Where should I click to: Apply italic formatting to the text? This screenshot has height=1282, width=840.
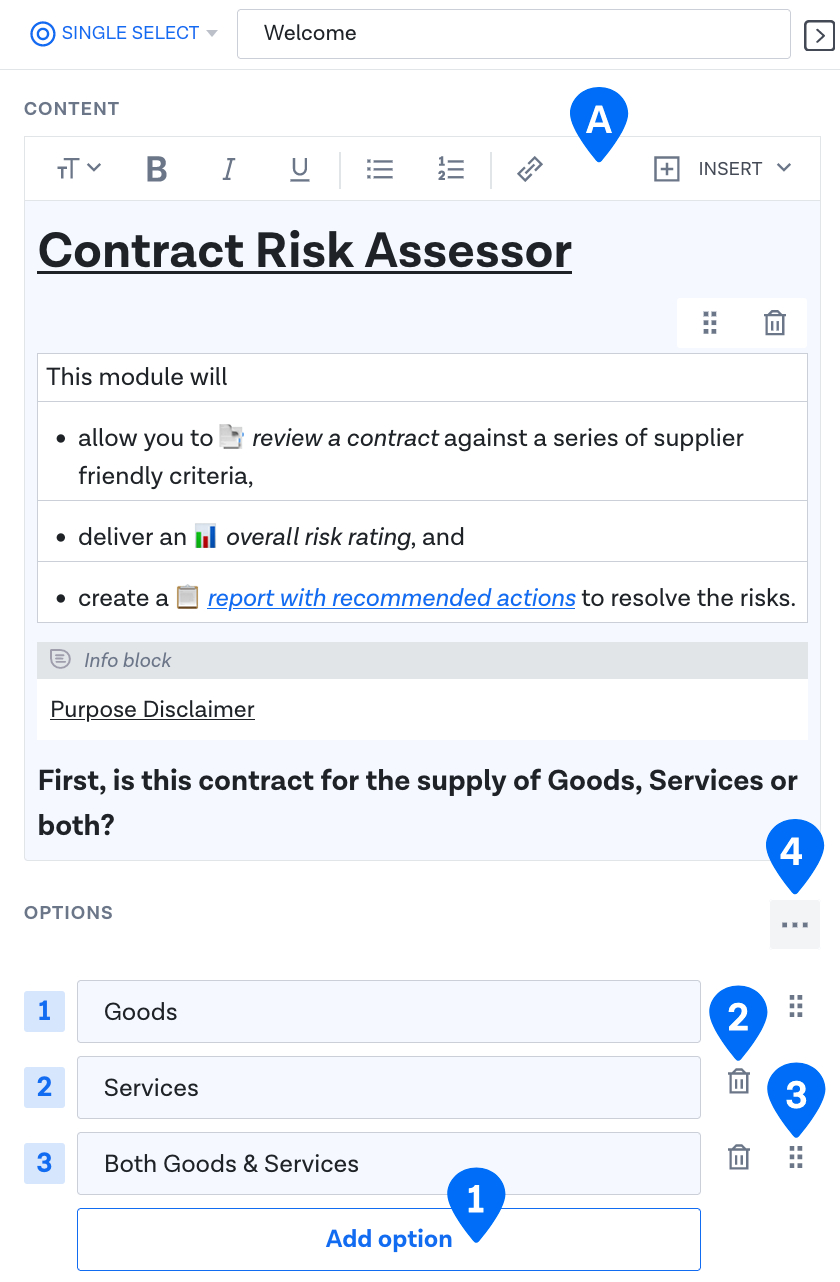tap(228, 169)
